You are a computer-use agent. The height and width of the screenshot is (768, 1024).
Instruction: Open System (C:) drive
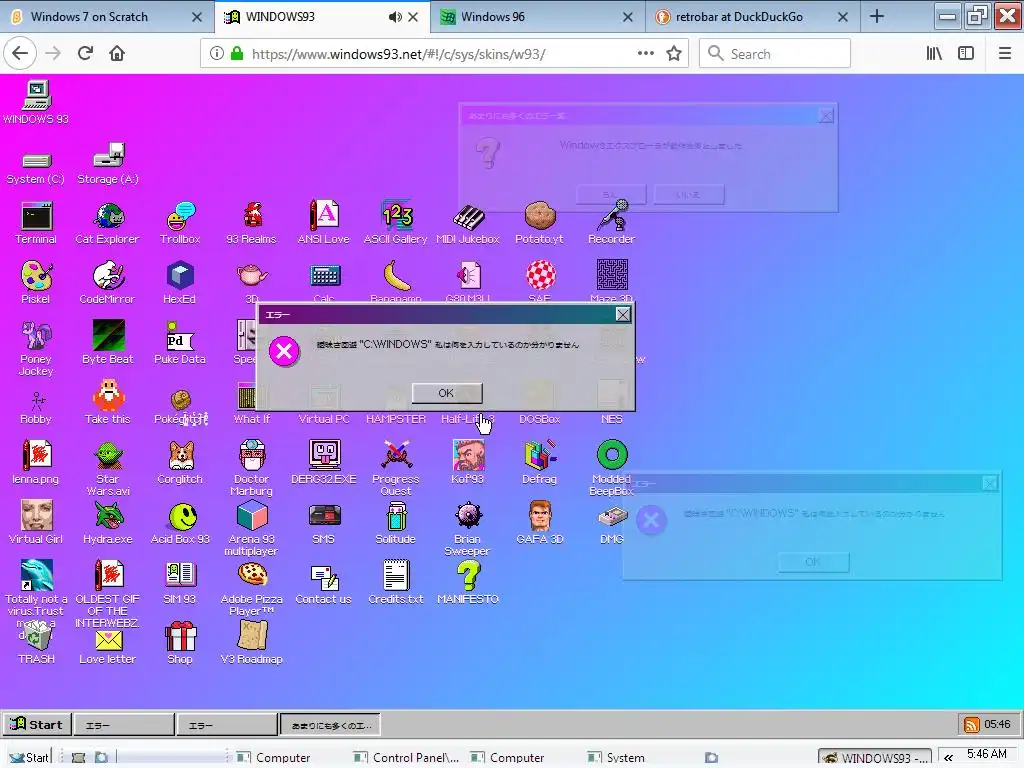37,168
